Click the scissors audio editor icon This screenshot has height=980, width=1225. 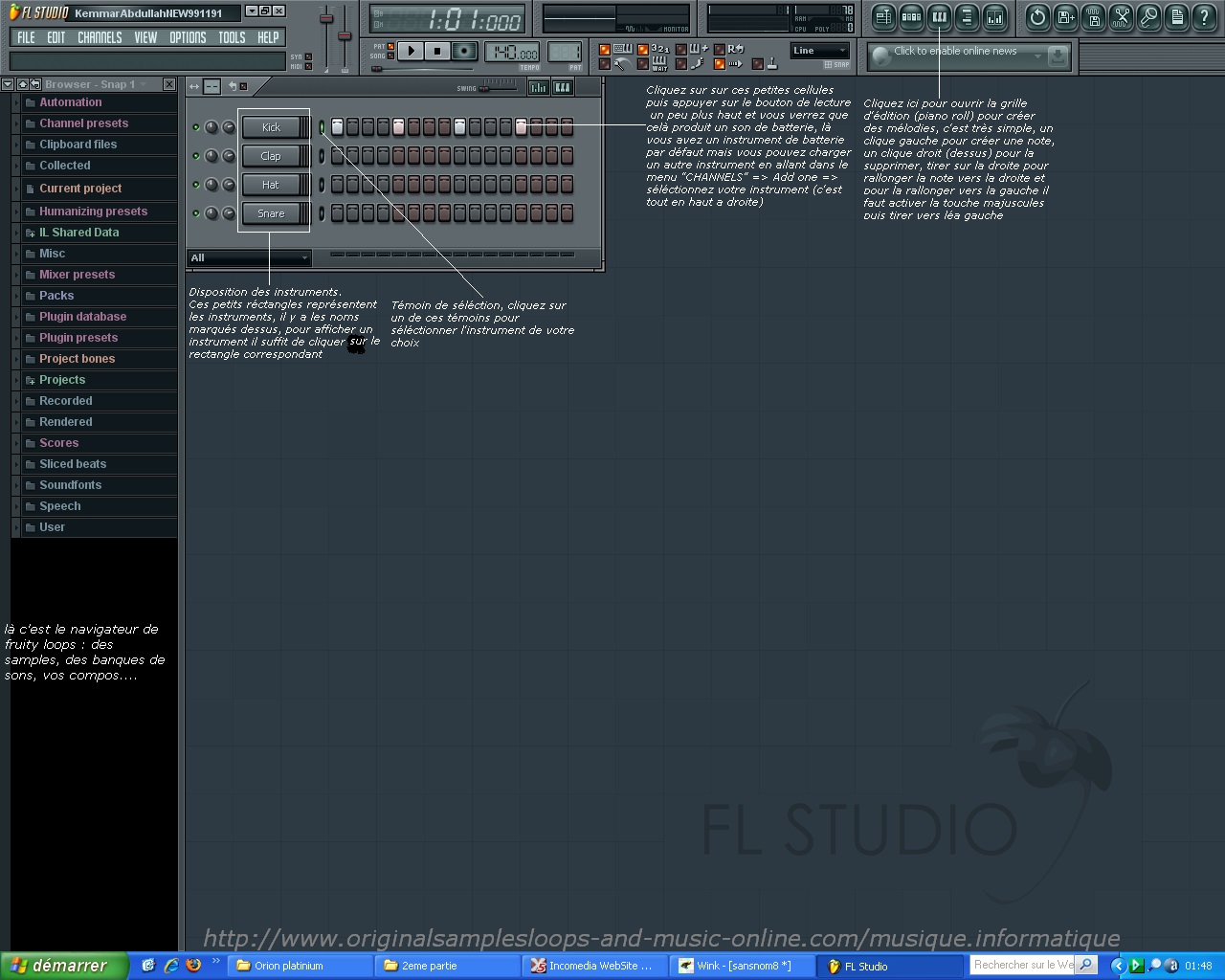[1121, 16]
